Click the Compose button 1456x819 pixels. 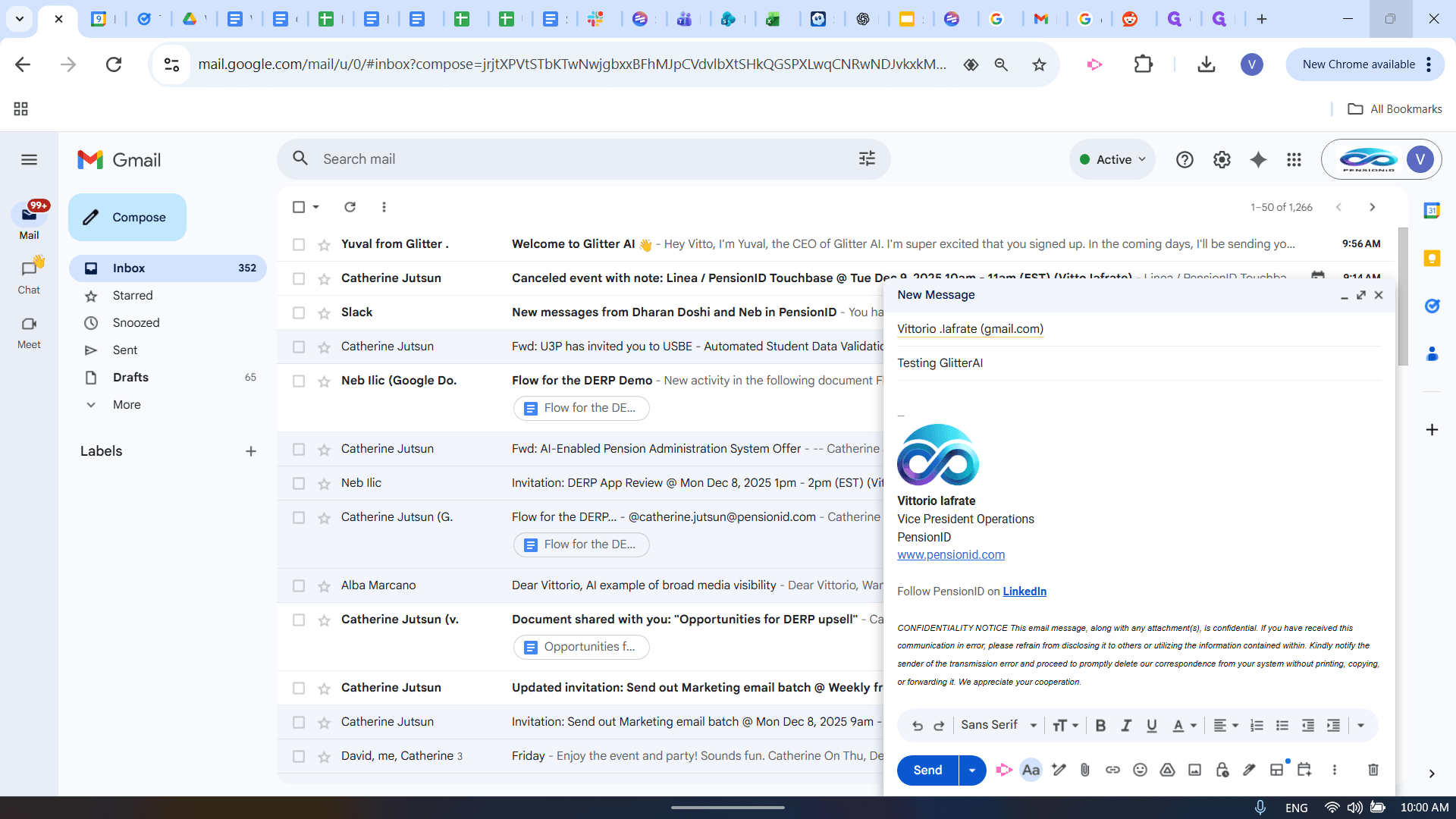pos(127,217)
